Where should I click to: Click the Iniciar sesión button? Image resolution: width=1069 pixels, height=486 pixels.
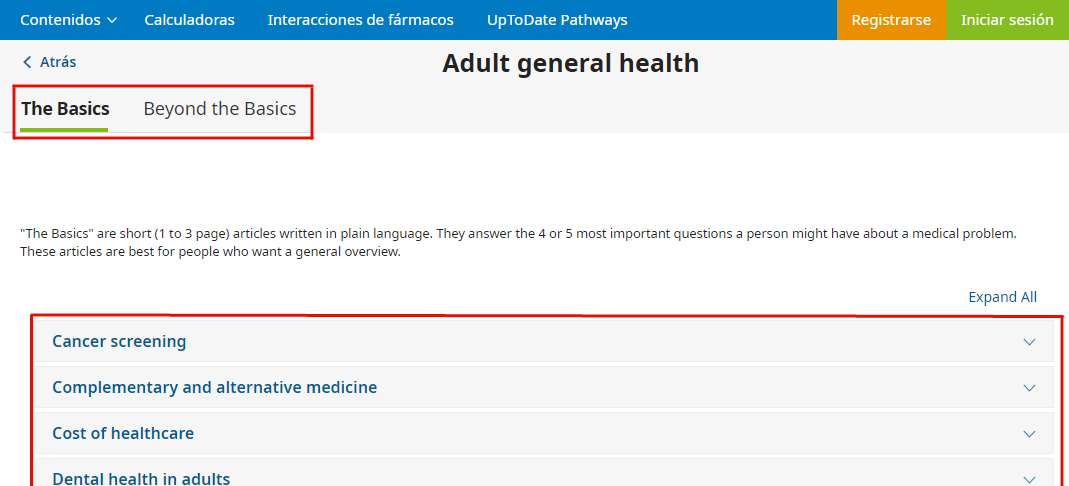click(1006, 20)
